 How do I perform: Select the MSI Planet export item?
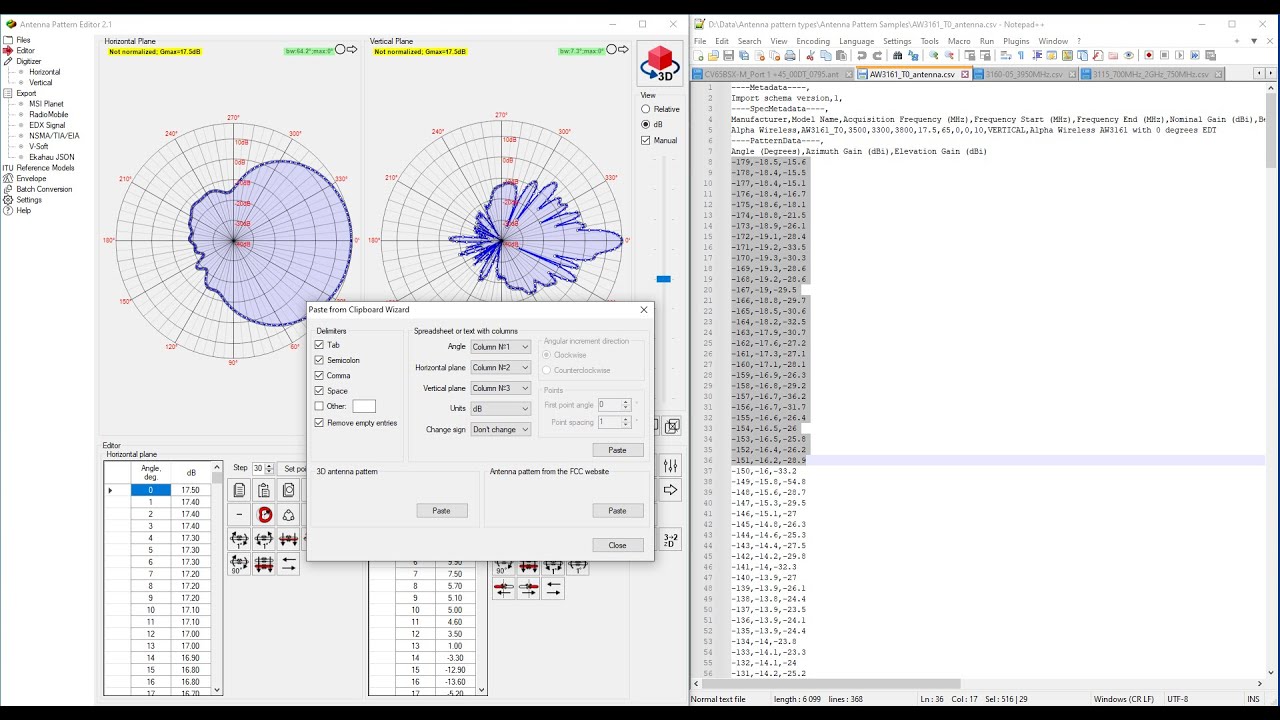(x=46, y=104)
